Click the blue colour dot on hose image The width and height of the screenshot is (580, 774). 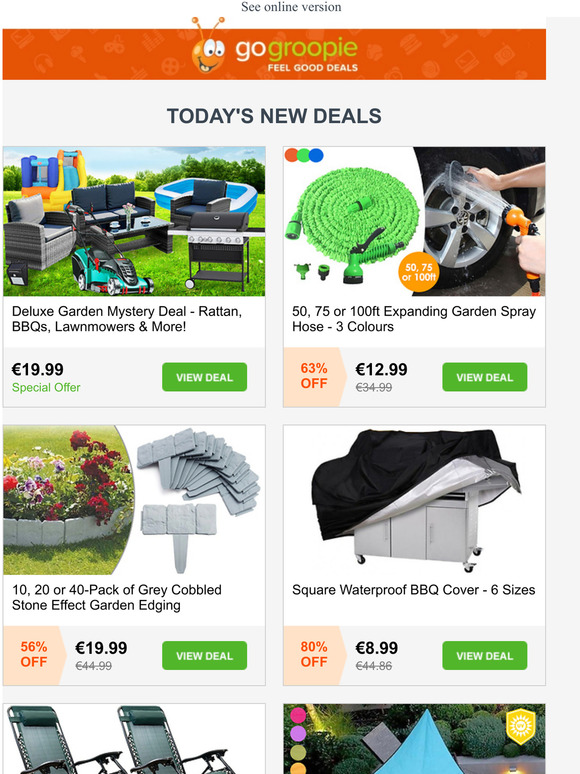(316, 155)
